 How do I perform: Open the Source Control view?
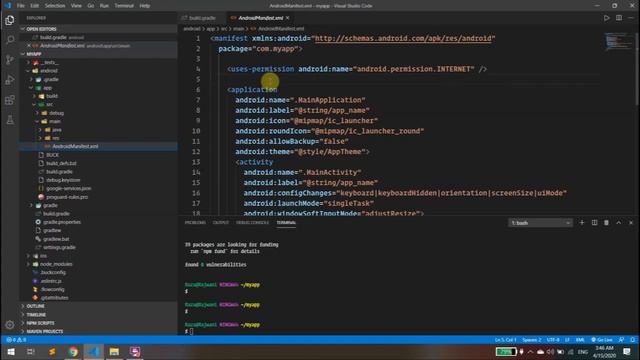pyautogui.click(x=10, y=60)
